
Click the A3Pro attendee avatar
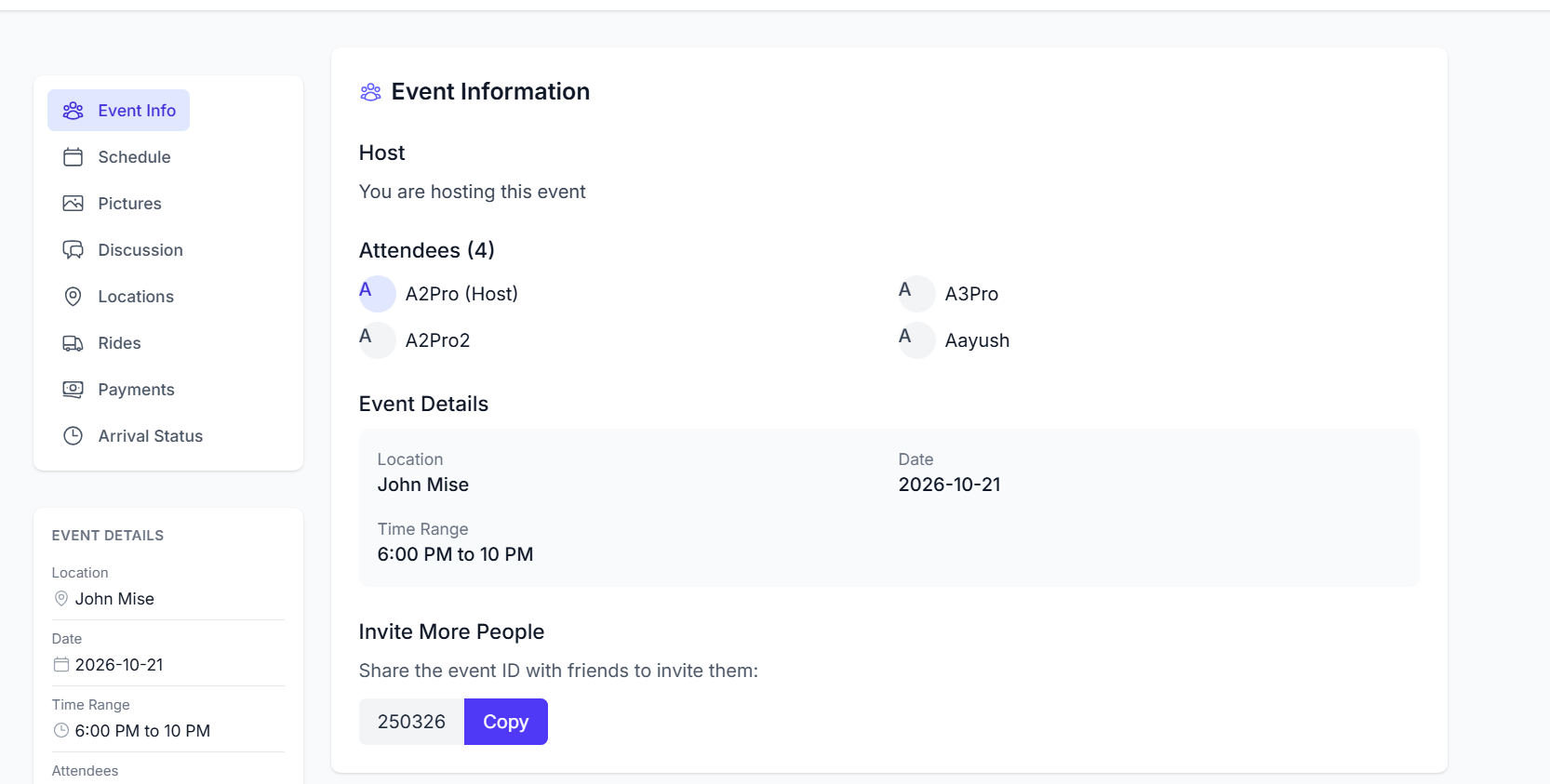(916, 294)
